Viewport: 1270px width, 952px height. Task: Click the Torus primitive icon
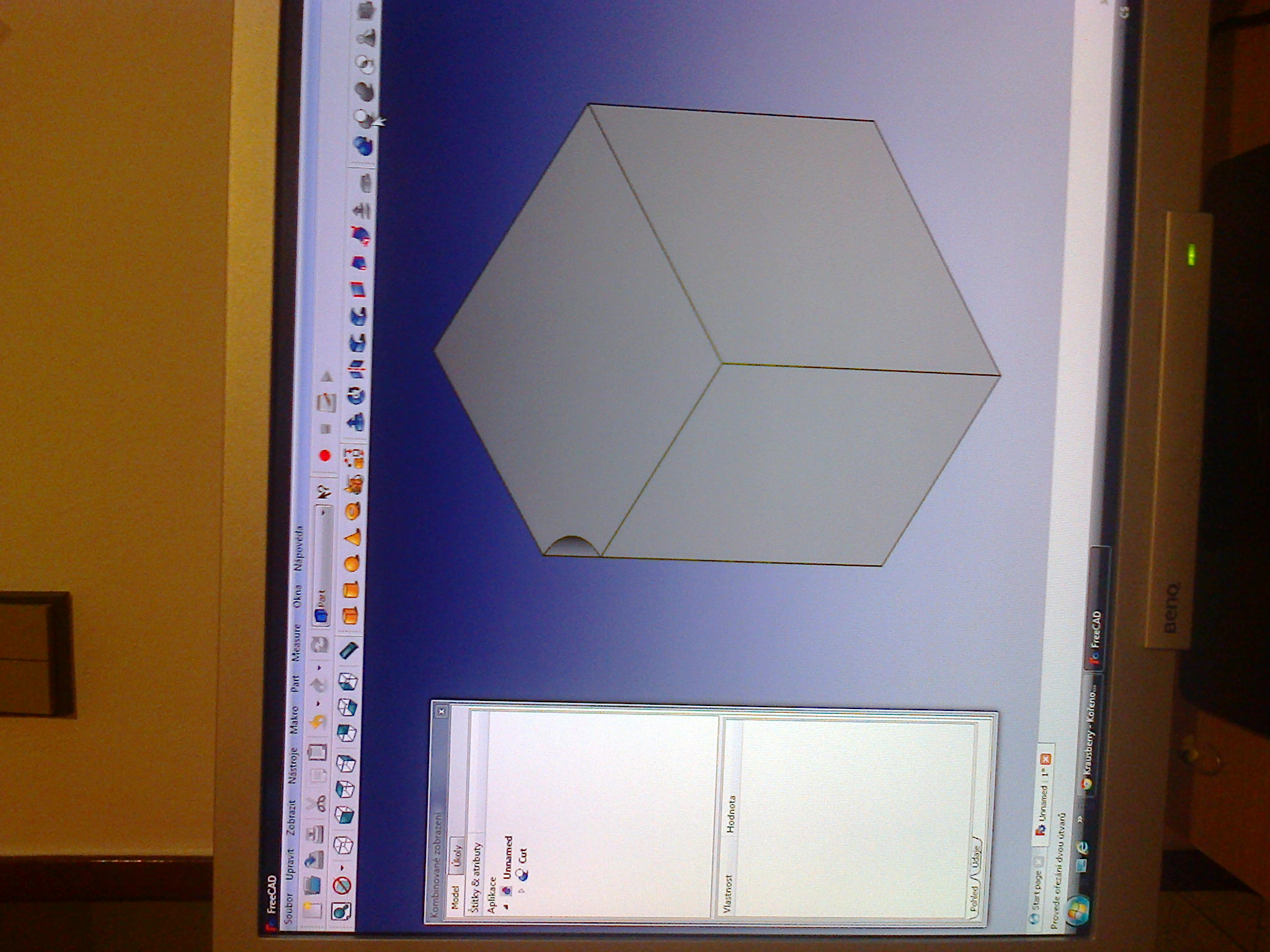[x=352, y=511]
